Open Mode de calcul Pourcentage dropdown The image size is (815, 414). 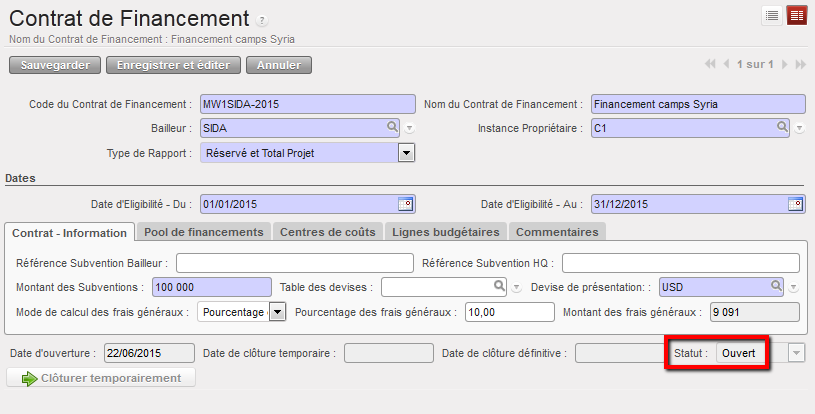click(277, 312)
